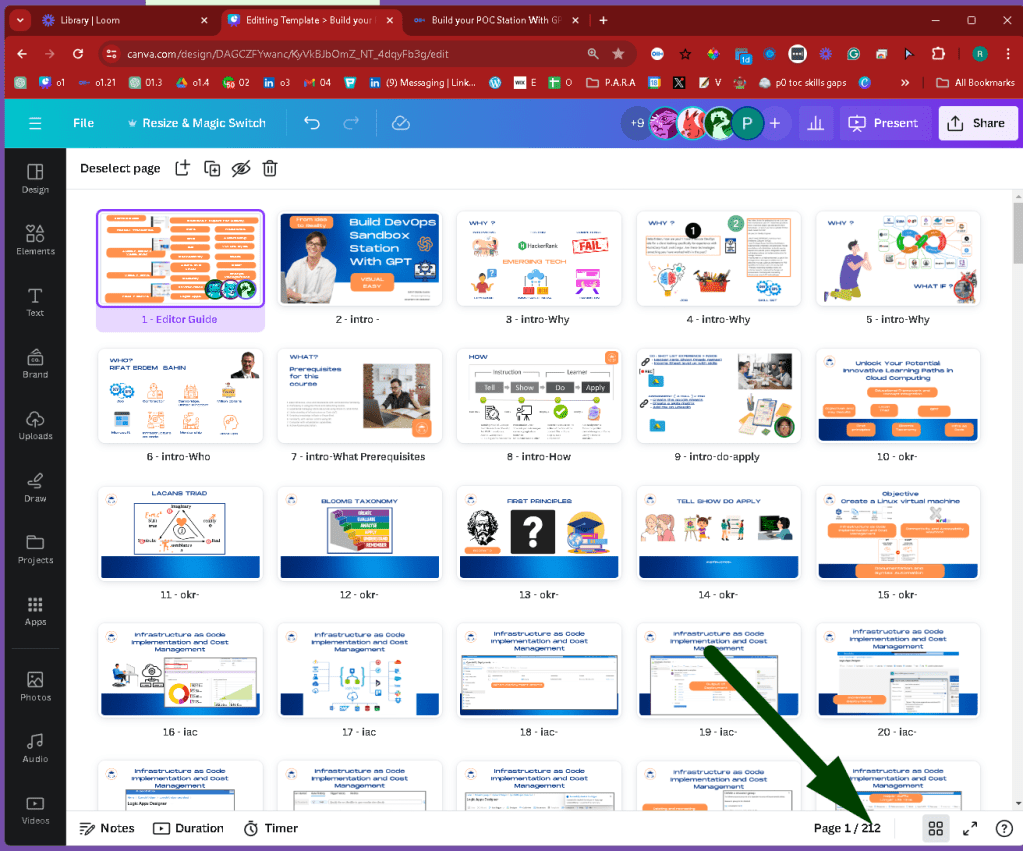Image resolution: width=1023 pixels, height=851 pixels.
Task: Open the Chrome profile avatar R
Action: 979,54
